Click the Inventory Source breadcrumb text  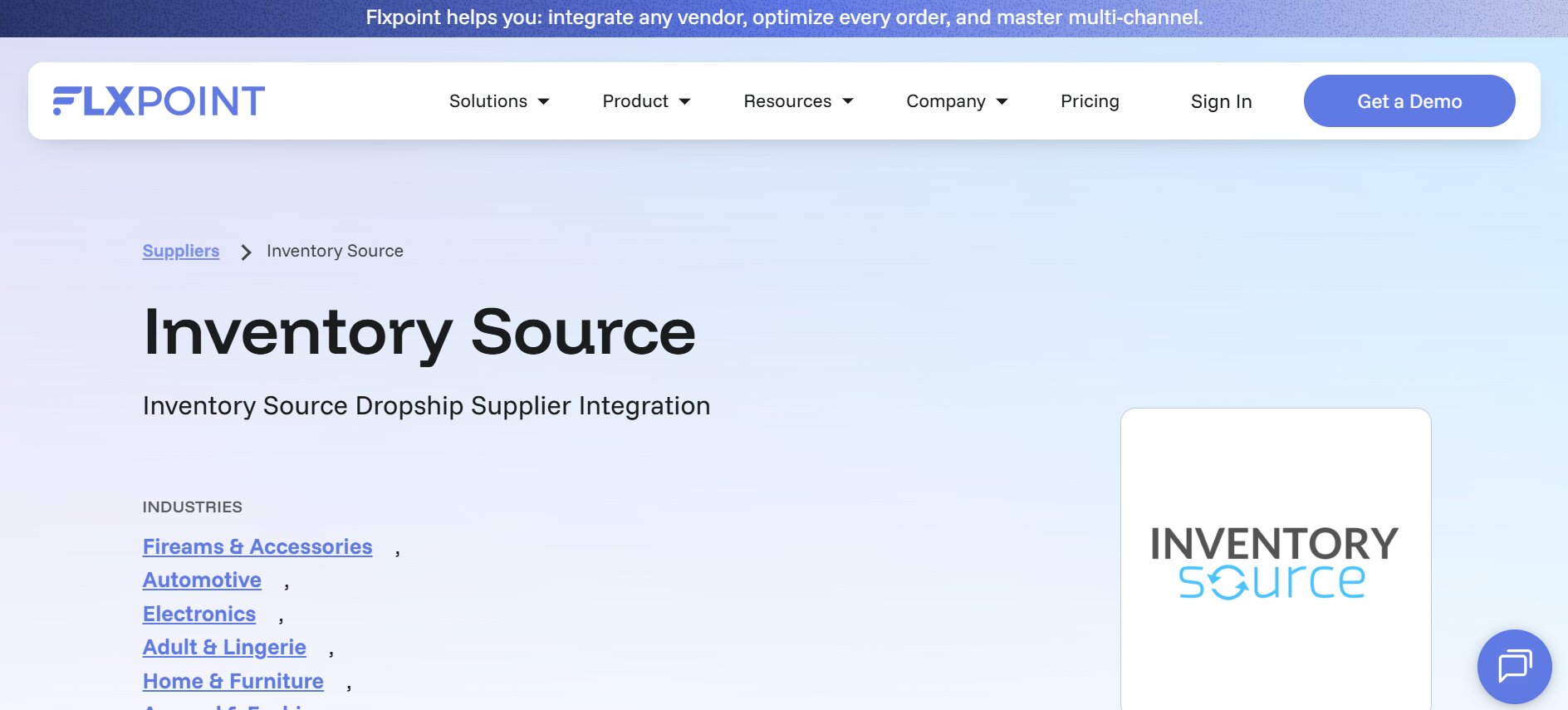(x=335, y=251)
